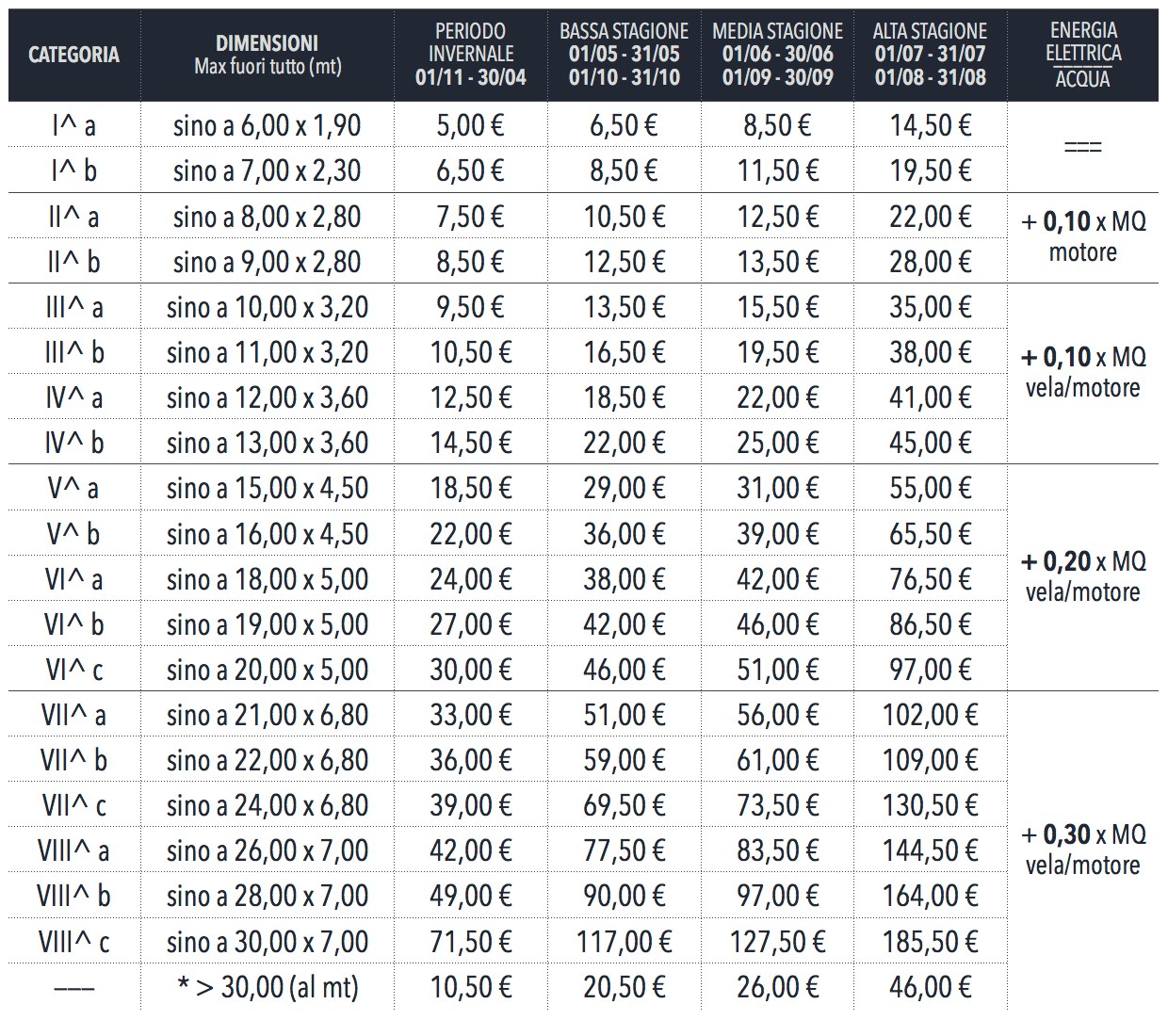
Task: Click dimension 'sino a 24,00 x 6,80'
Action: click(268, 805)
